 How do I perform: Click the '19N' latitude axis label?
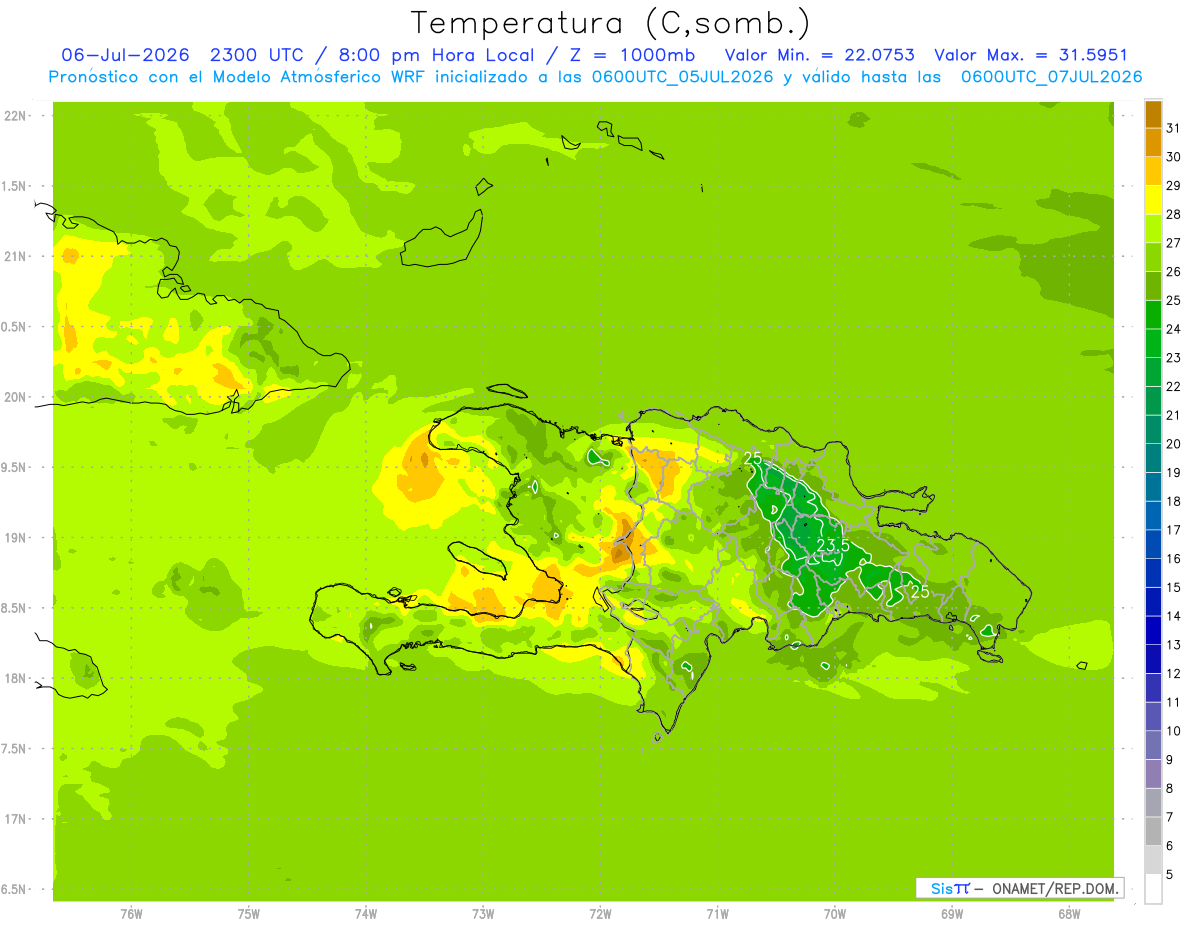pyautogui.click(x=15, y=537)
